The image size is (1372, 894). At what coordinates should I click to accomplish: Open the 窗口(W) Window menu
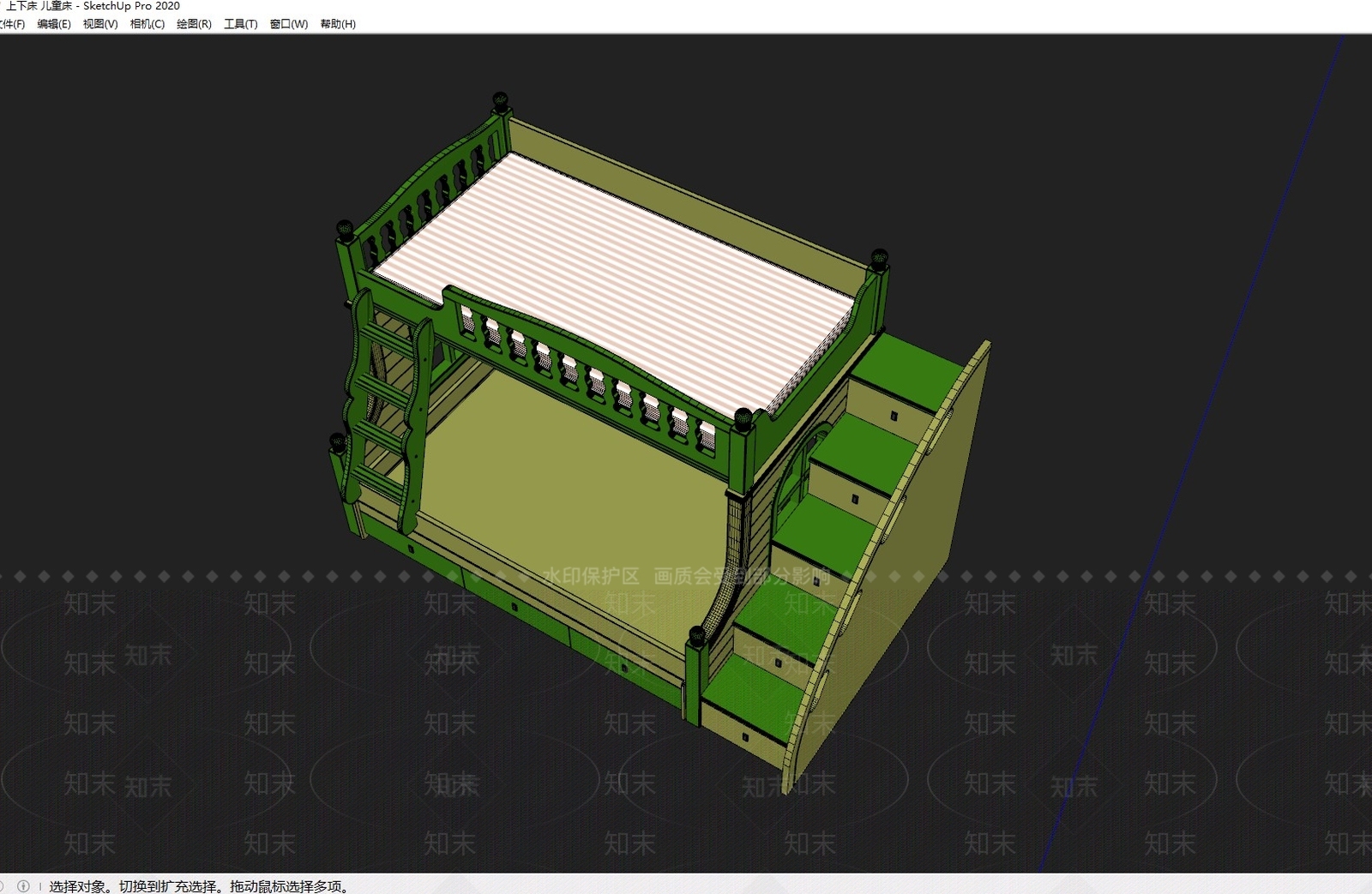(289, 24)
